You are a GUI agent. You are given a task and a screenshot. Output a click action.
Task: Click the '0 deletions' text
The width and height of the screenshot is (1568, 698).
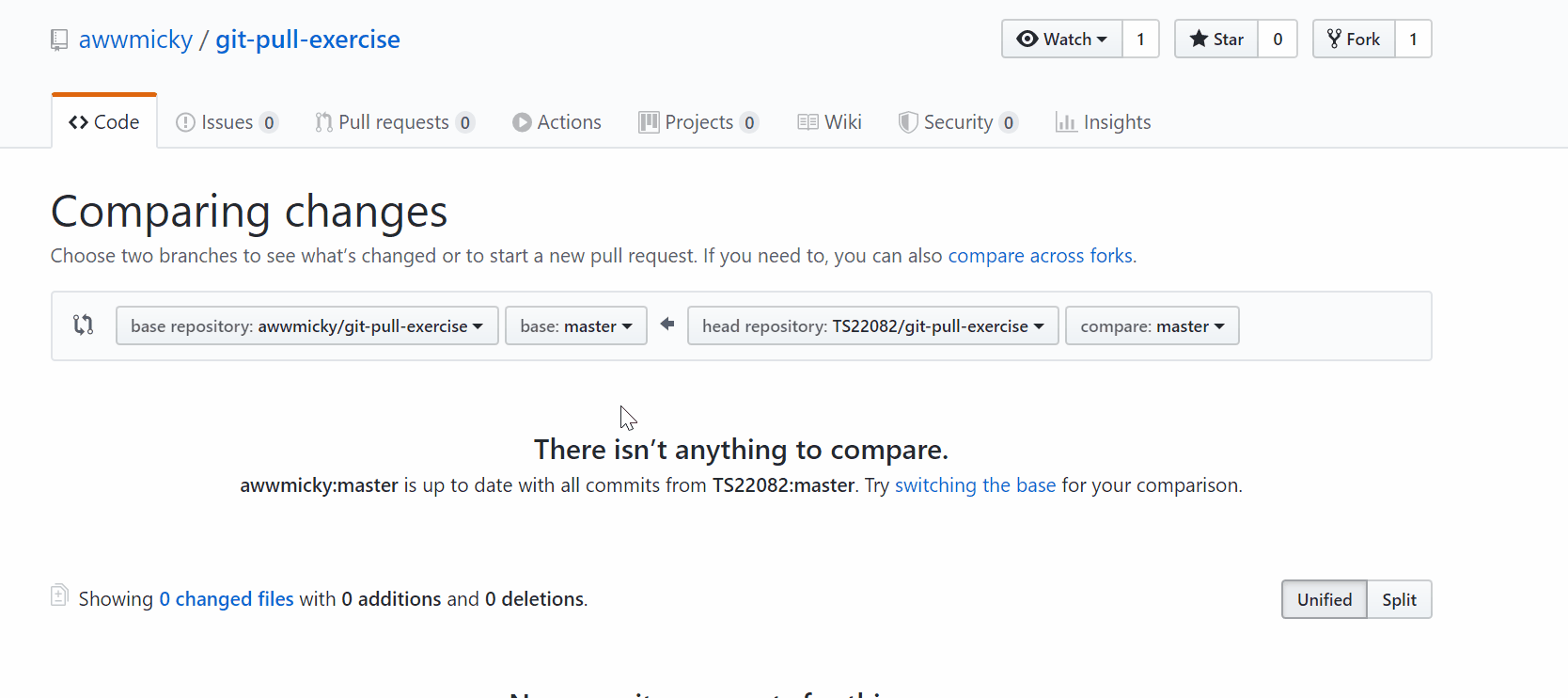click(534, 599)
